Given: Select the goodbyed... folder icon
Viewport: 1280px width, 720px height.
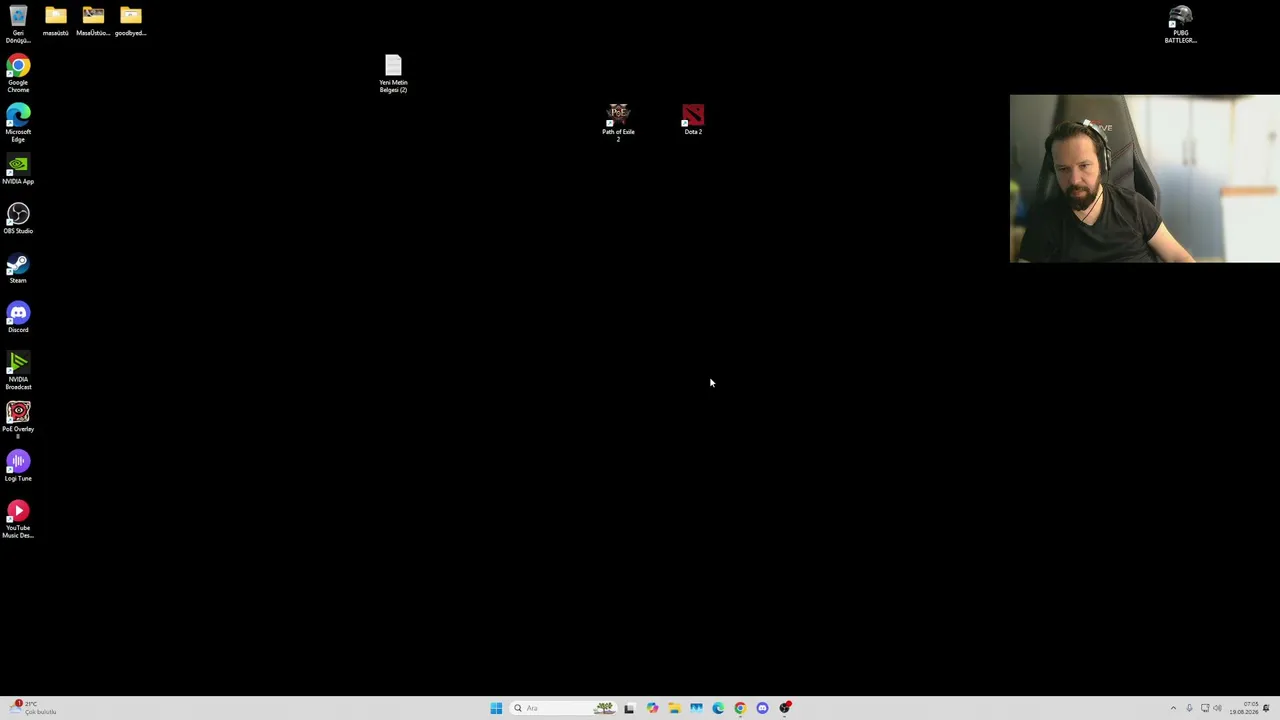Looking at the screenshot, I should (x=131, y=21).
